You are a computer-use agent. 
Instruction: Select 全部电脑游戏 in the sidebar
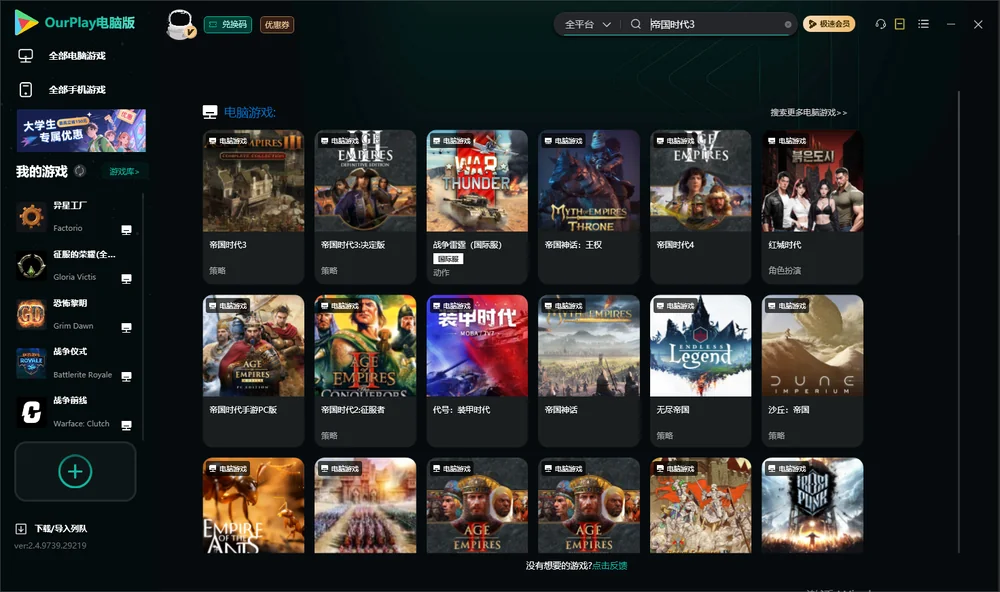tap(77, 56)
